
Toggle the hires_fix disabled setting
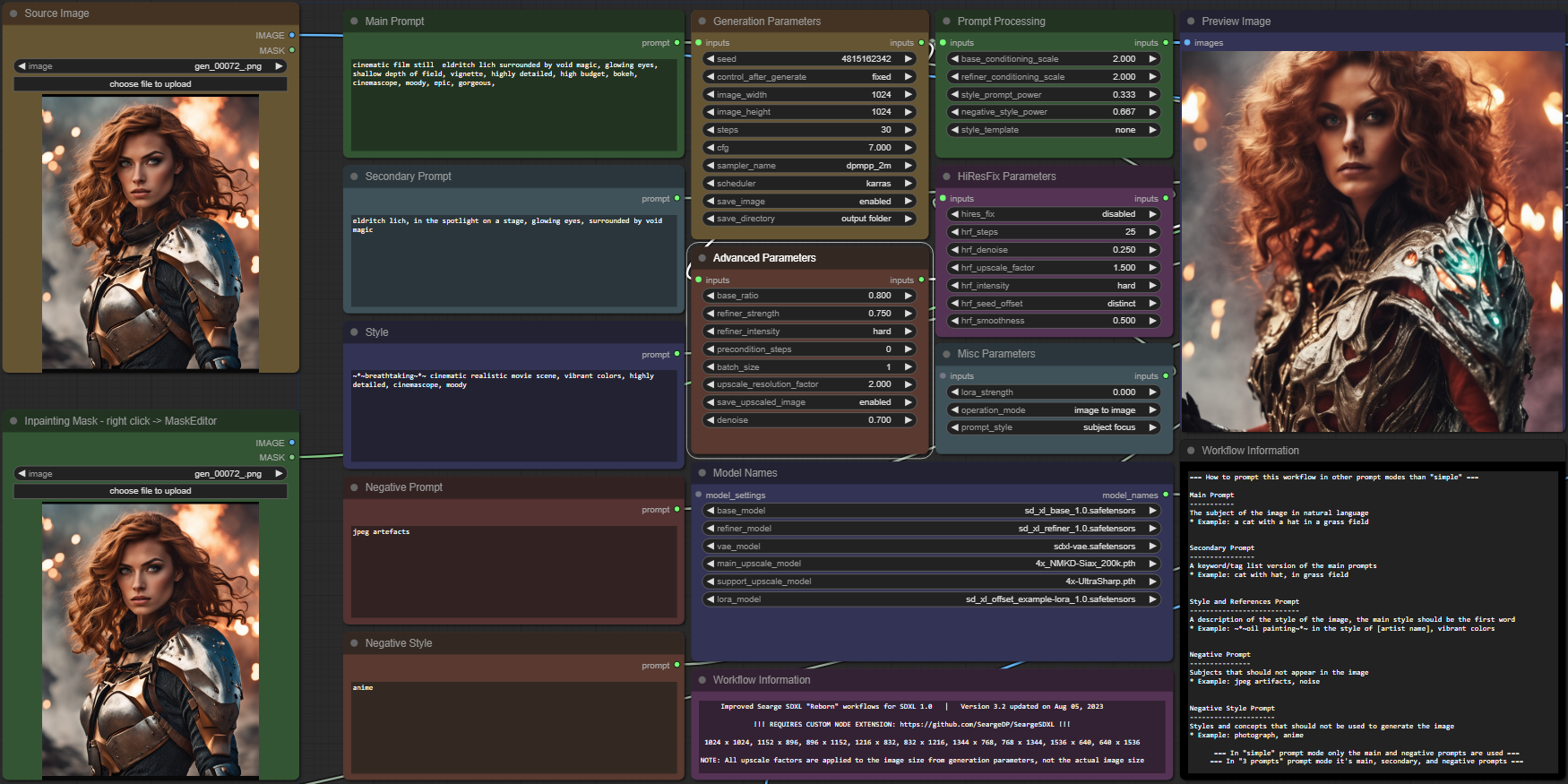pos(1053,214)
